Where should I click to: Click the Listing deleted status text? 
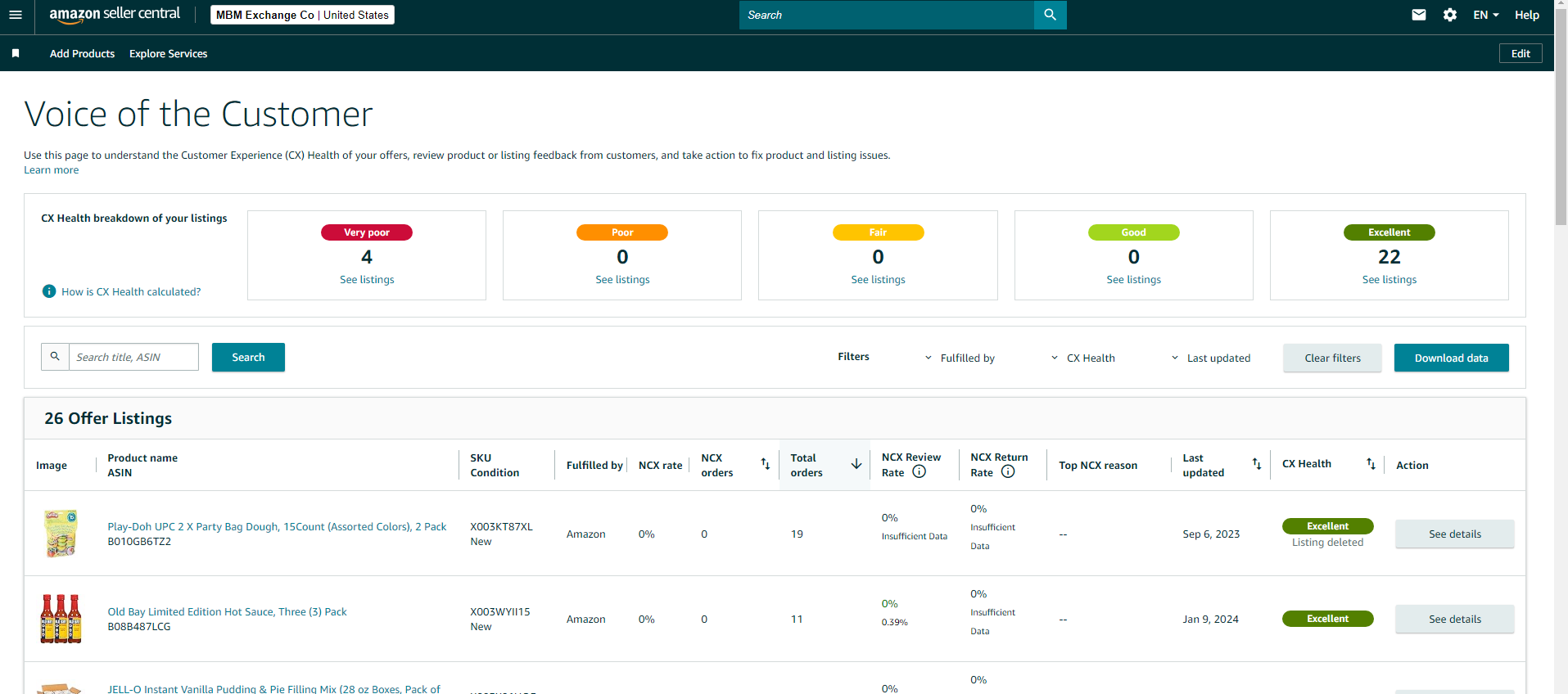click(1327, 542)
